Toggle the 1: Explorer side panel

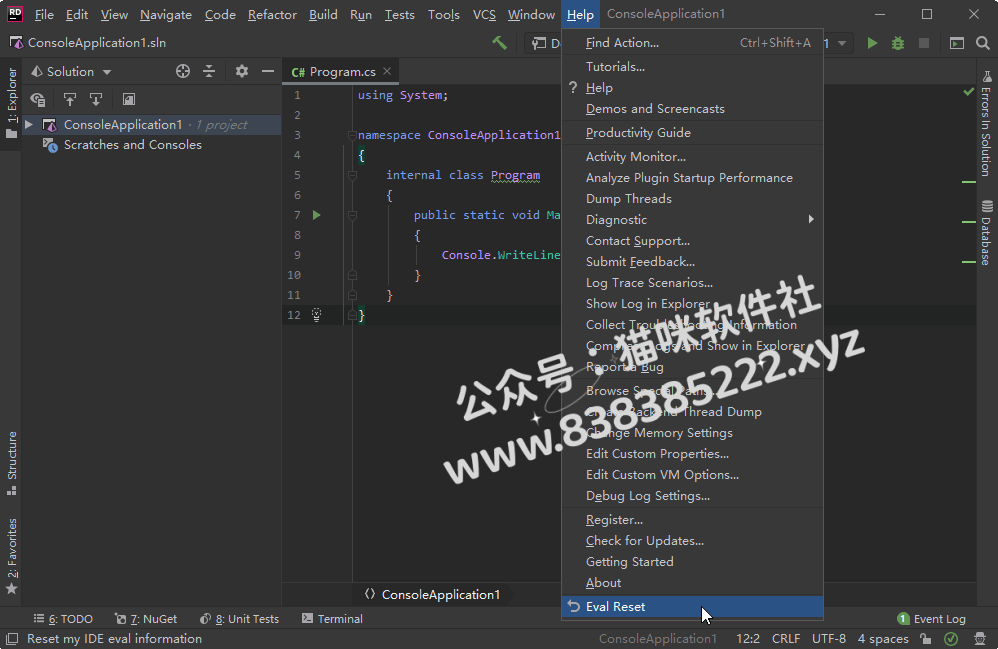point(12,103)
